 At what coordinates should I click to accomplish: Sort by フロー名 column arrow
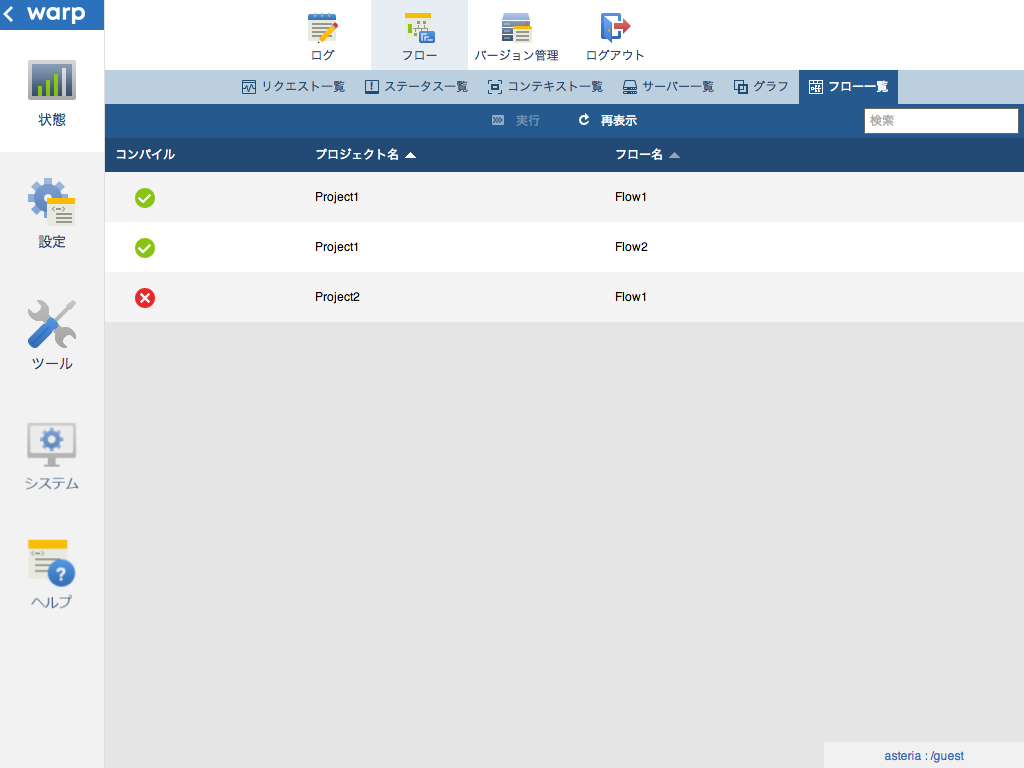click(675, 155)
